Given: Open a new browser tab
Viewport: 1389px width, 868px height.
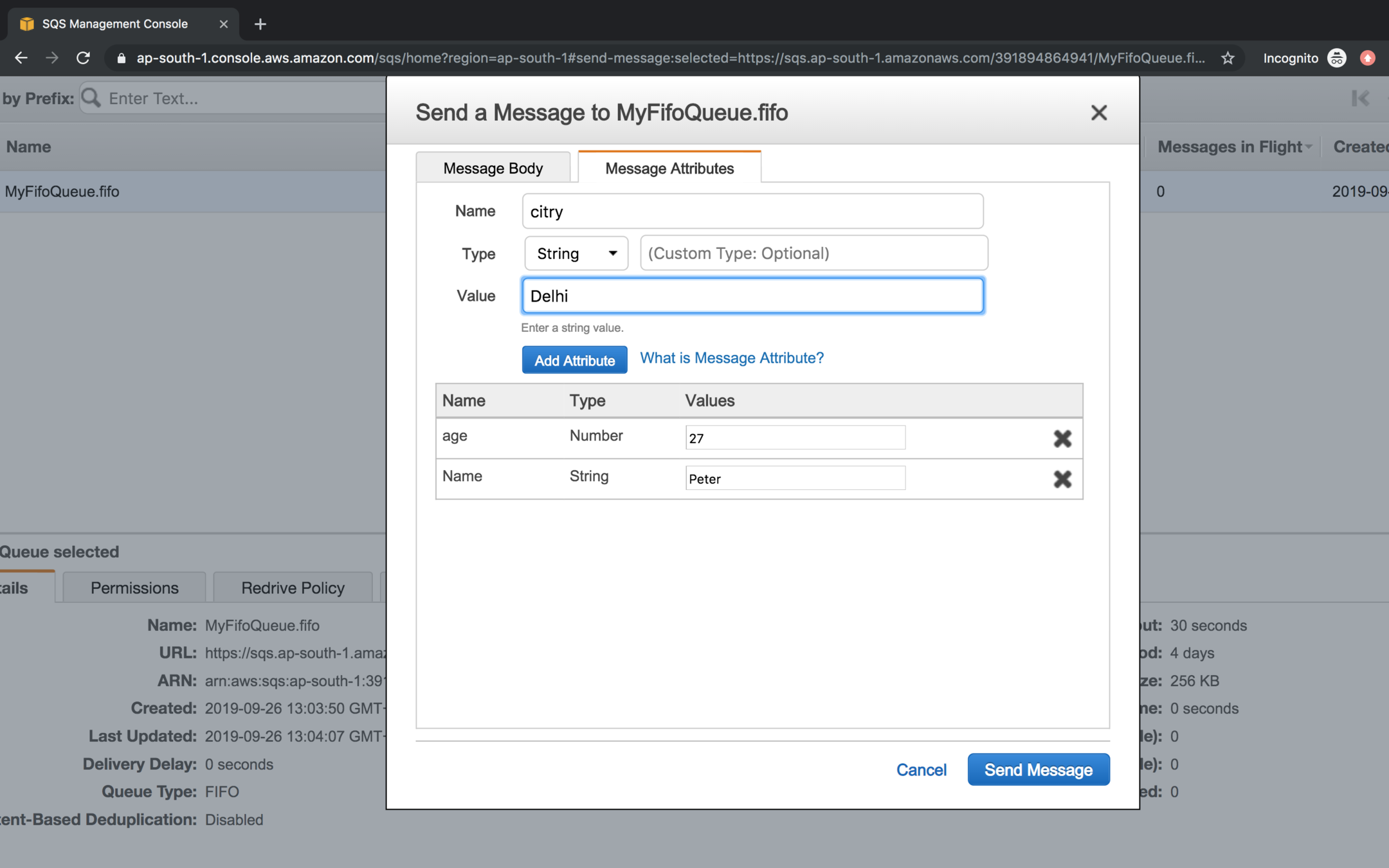Looking at the screenshot, I should pyautogui.click(x=260, y=24).
